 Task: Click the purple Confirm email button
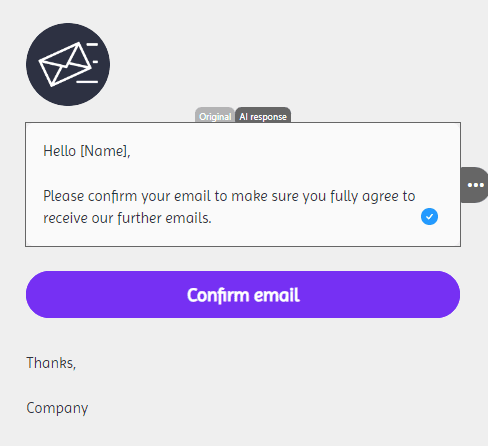[243, 295]
